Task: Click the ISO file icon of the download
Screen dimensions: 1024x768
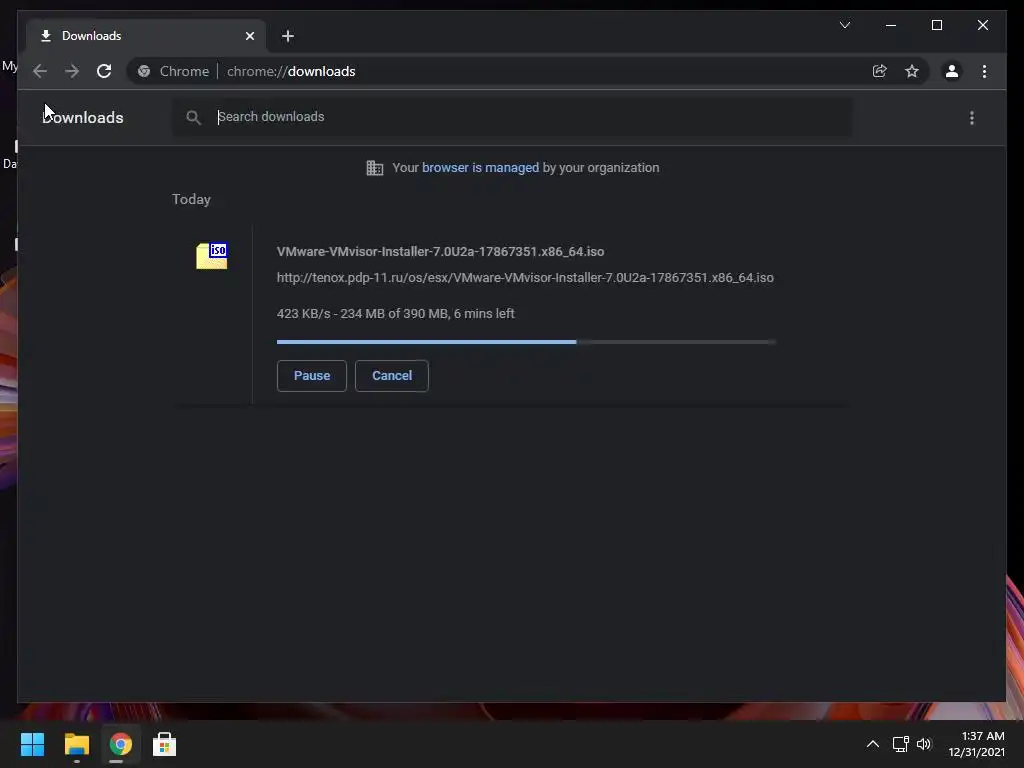Action: 212,255
